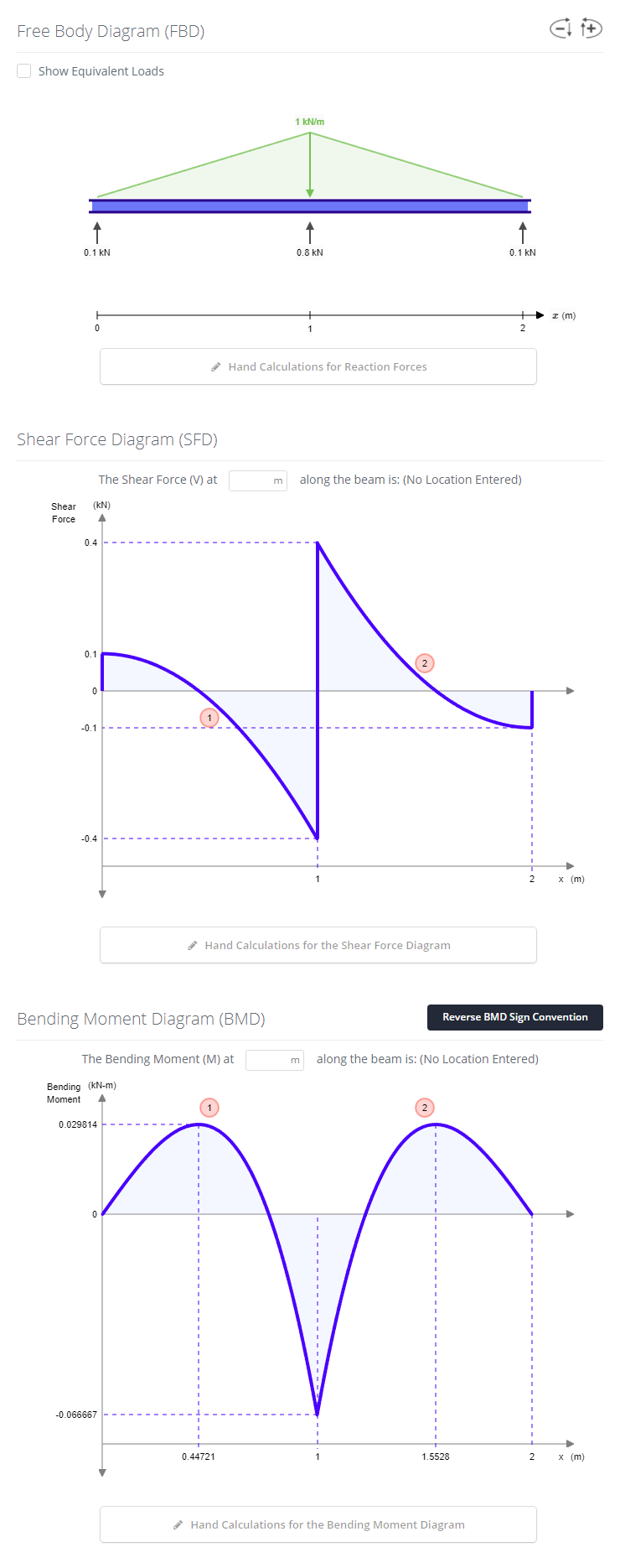620x1568 pixels.
Task: Select marker 2 on the shear force diagram
Action: tap(424, 662)
